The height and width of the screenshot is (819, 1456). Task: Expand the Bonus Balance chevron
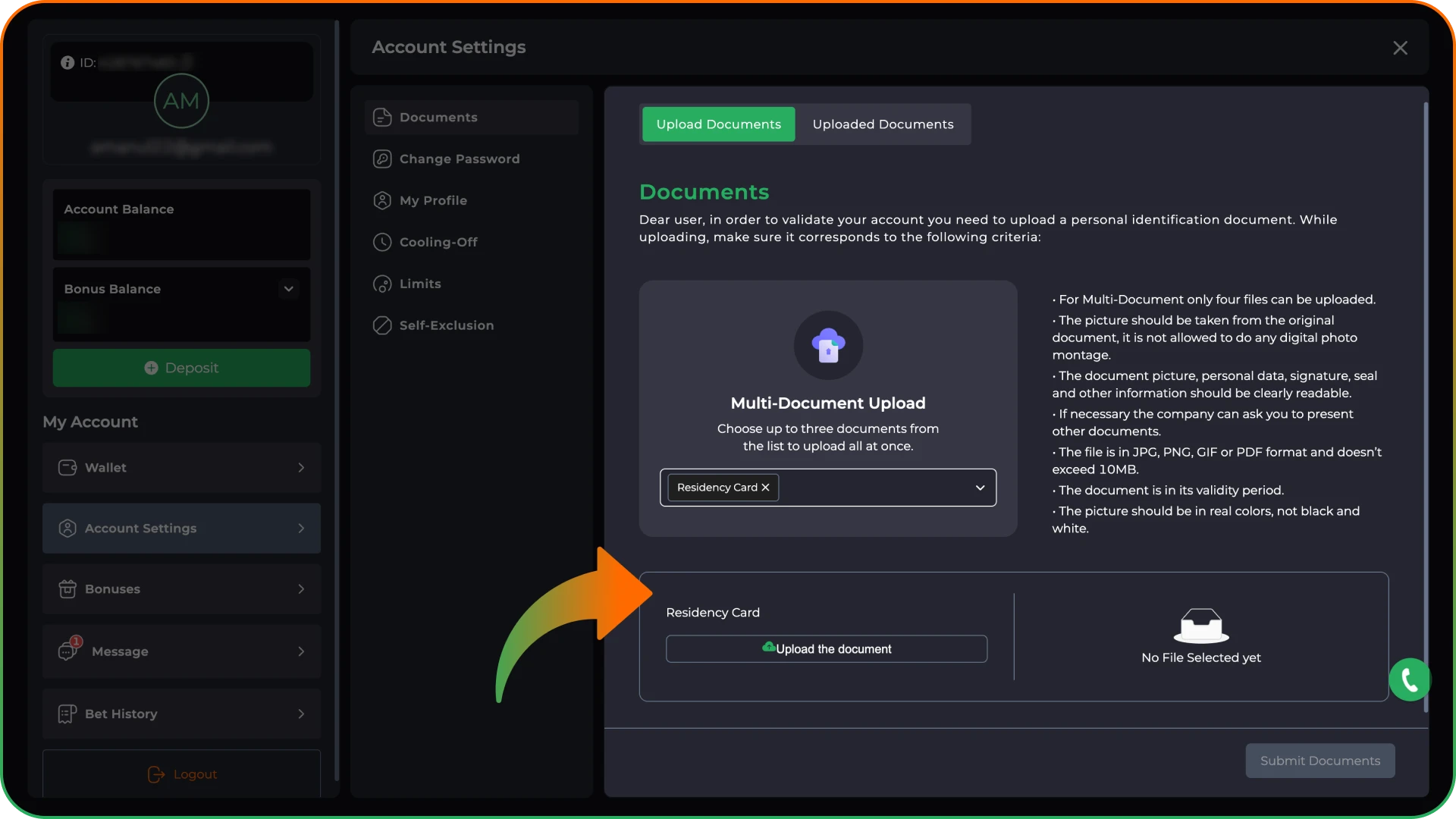(288, 289)
